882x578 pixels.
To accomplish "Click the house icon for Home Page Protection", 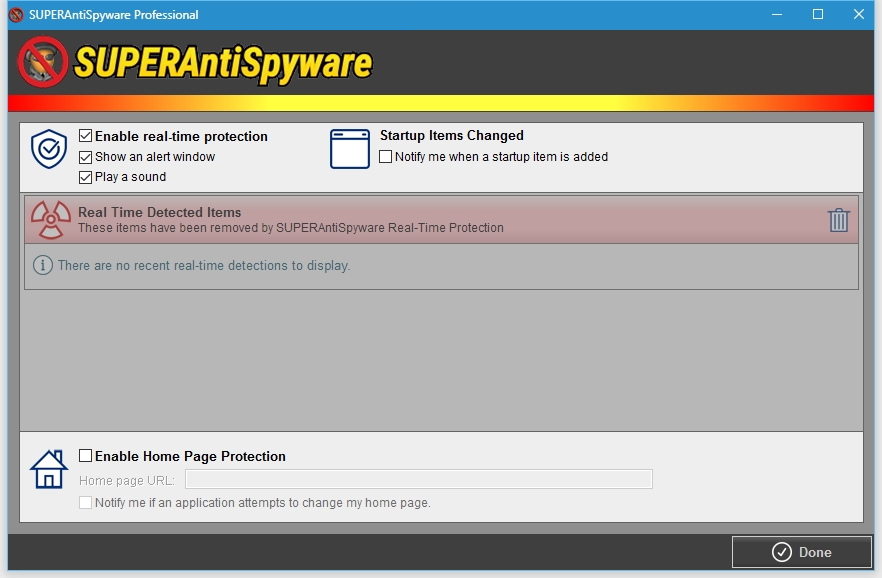I will [x=49, y=468].
